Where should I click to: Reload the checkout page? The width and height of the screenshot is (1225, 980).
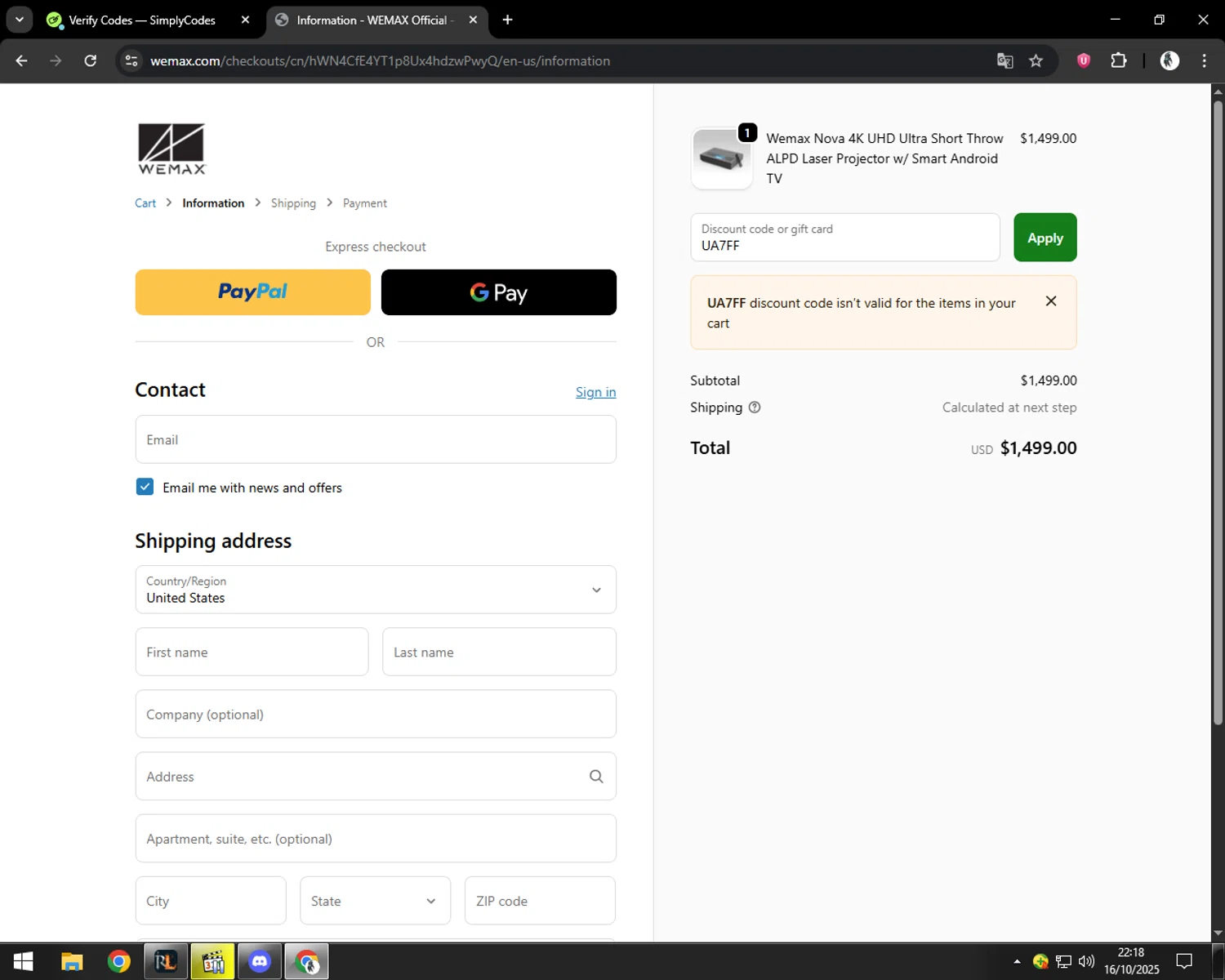pos(91,60)
